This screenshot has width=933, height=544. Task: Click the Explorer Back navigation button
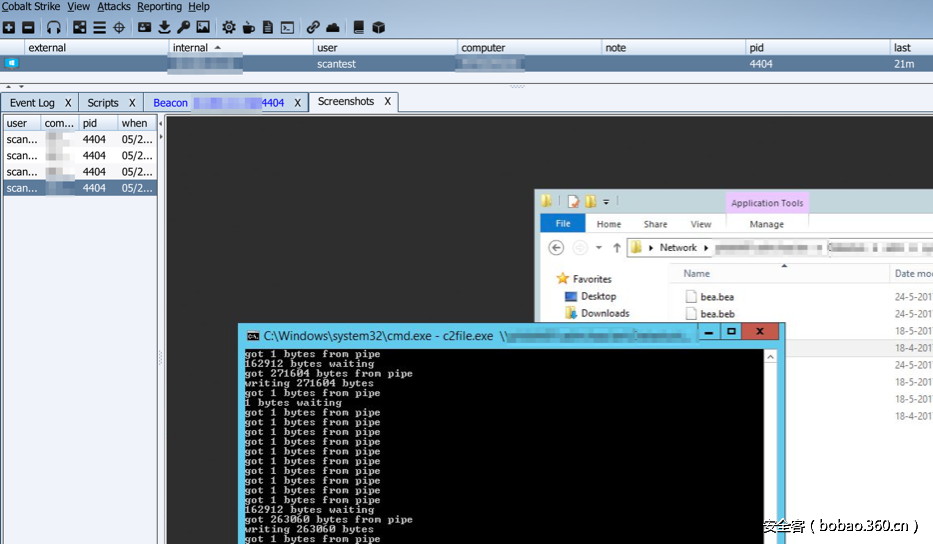[556, 248]
